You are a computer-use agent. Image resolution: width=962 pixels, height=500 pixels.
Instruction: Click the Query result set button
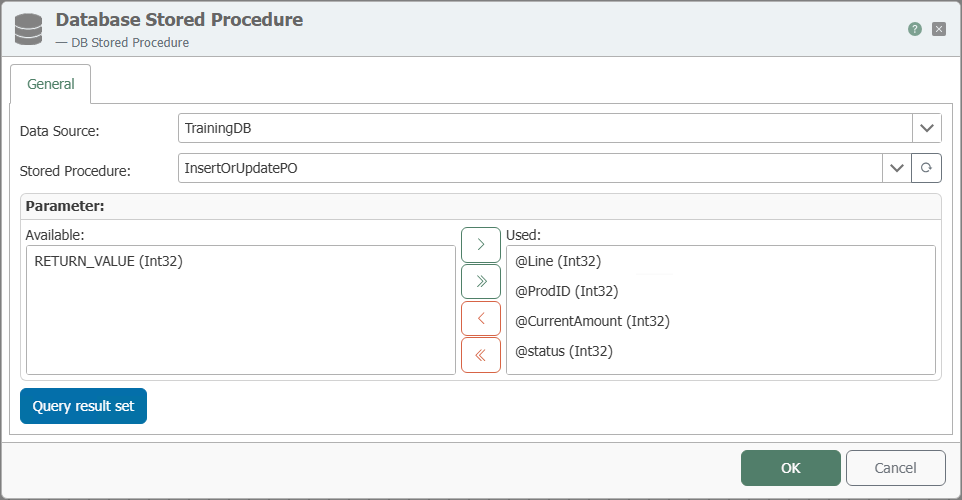[x=83, y=406]
